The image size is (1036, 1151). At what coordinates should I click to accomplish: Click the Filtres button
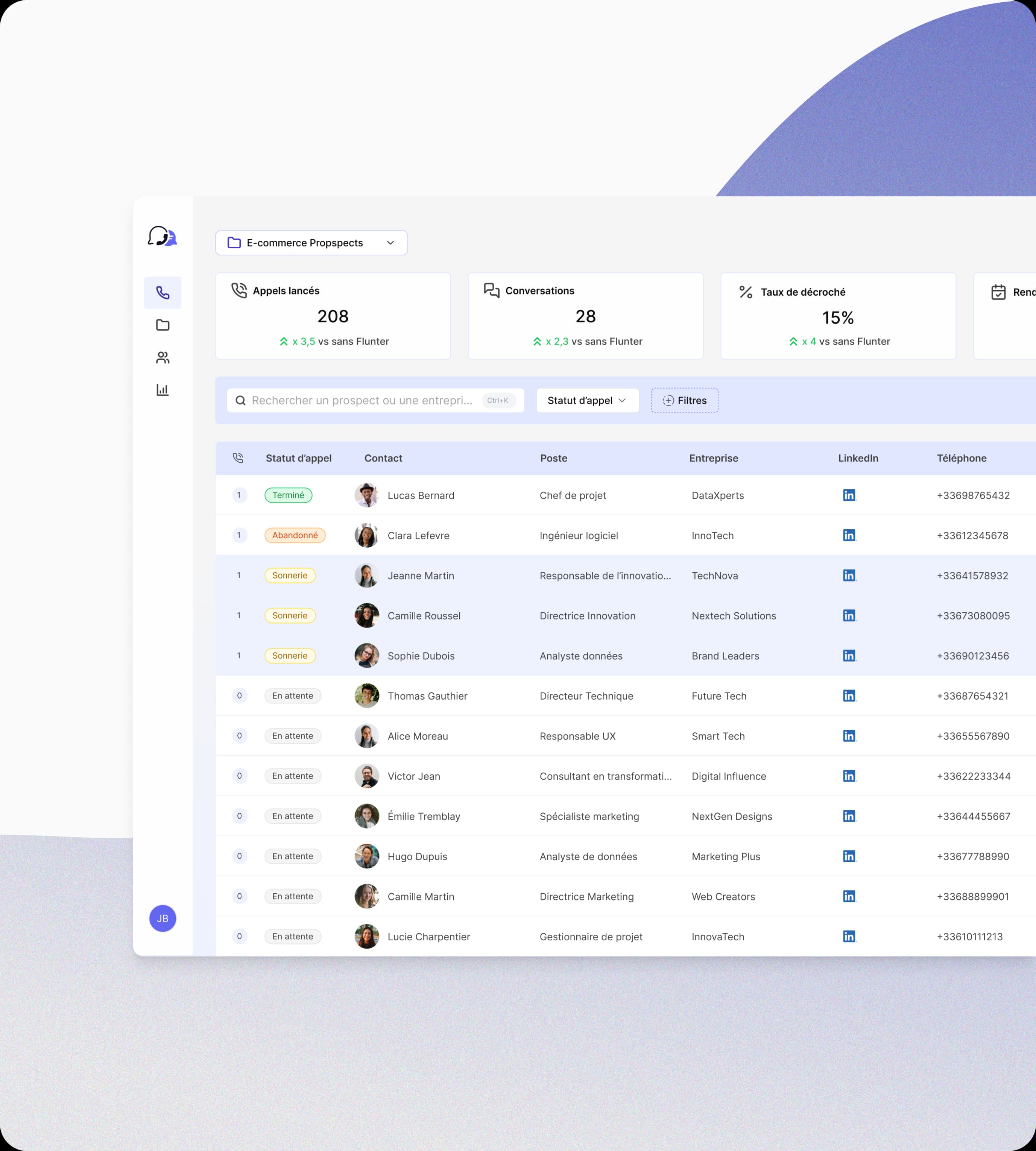point(684,401)
